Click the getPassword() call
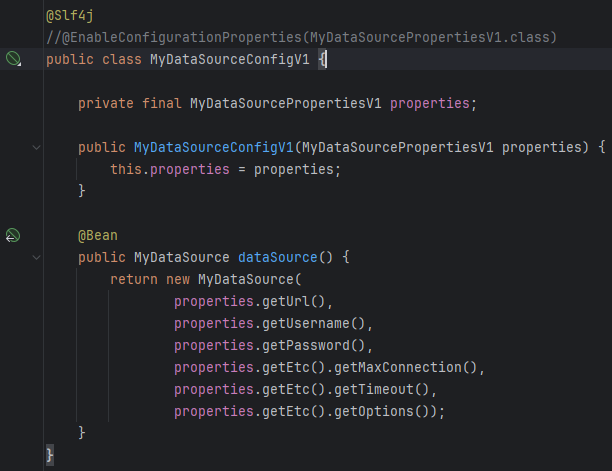Viewport: 612px width, 471px height. click(x=313, y=345)
